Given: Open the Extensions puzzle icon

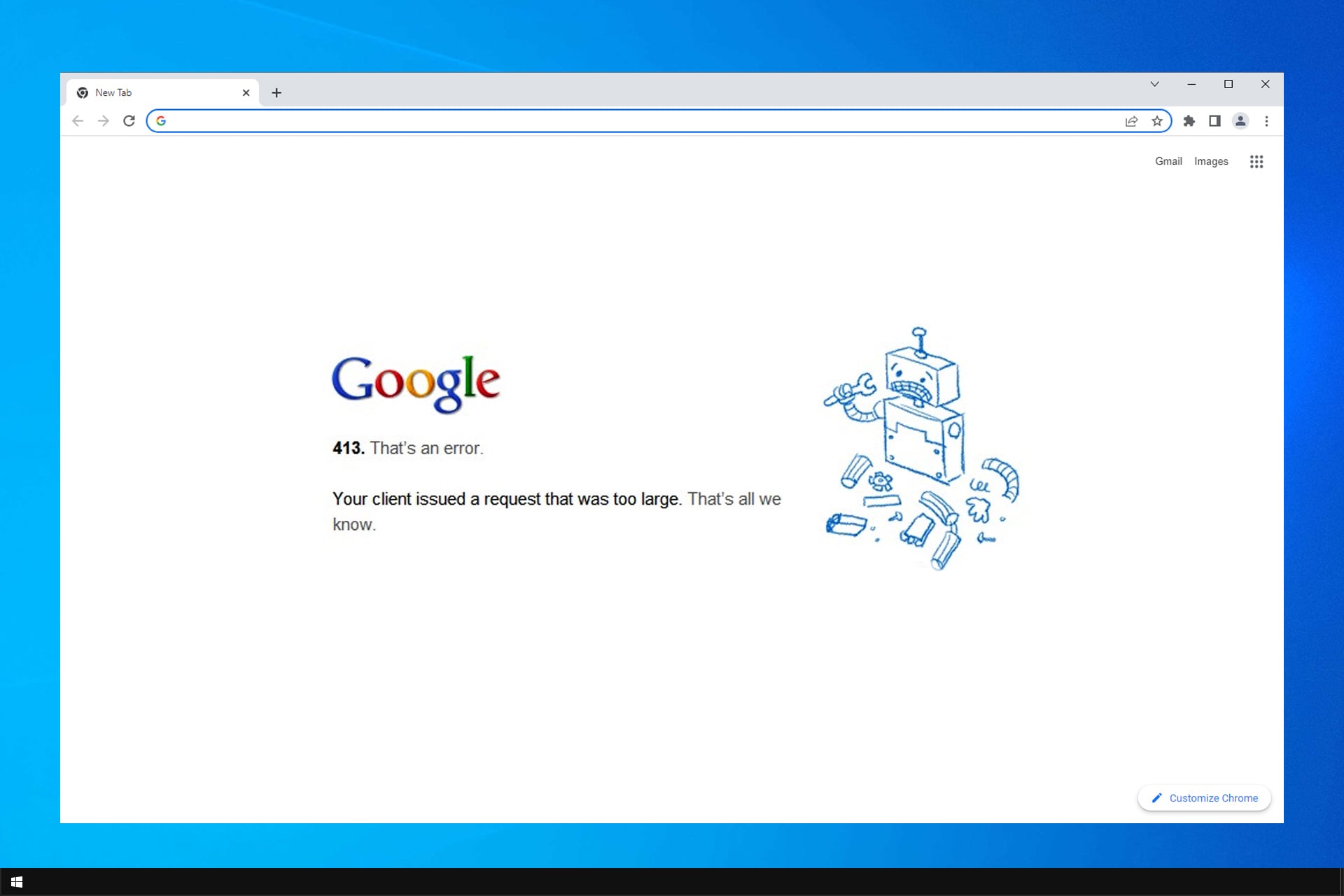Looking at the screenshot, I should click(1189, 121).
